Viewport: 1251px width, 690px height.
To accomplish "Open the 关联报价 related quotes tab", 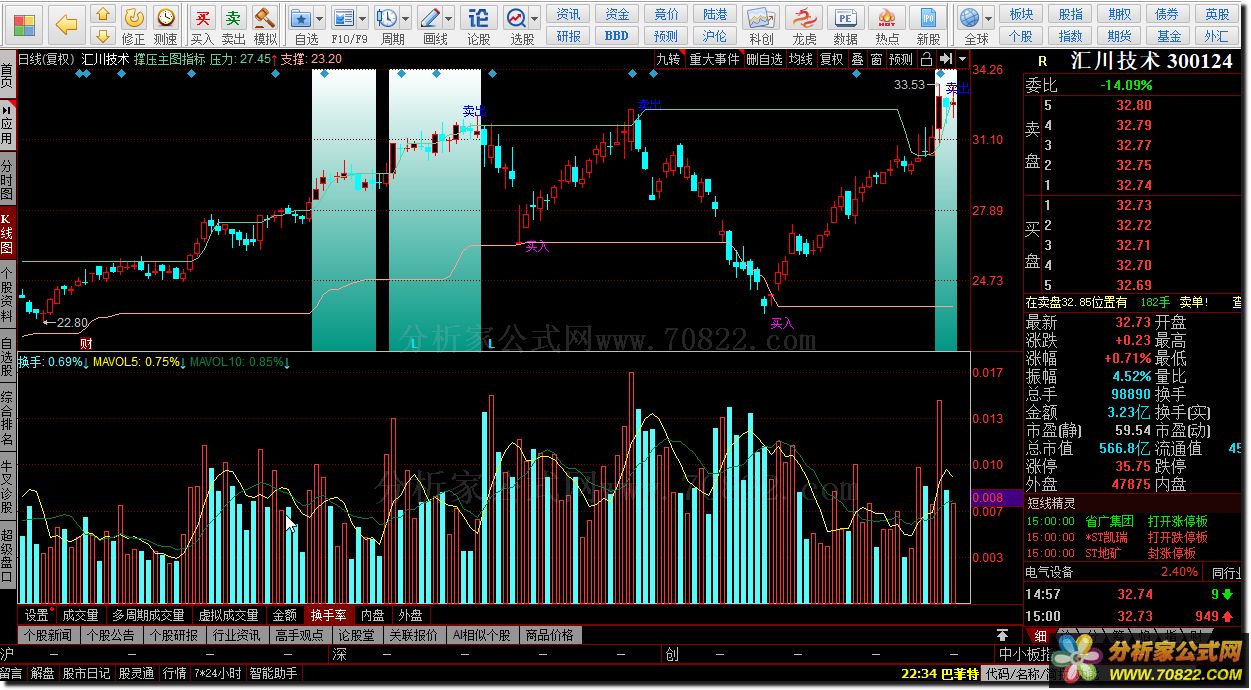I will (414, 635).
